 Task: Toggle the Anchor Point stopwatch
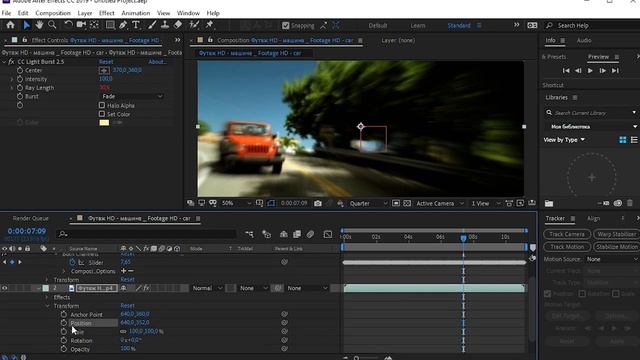point(64,314)
